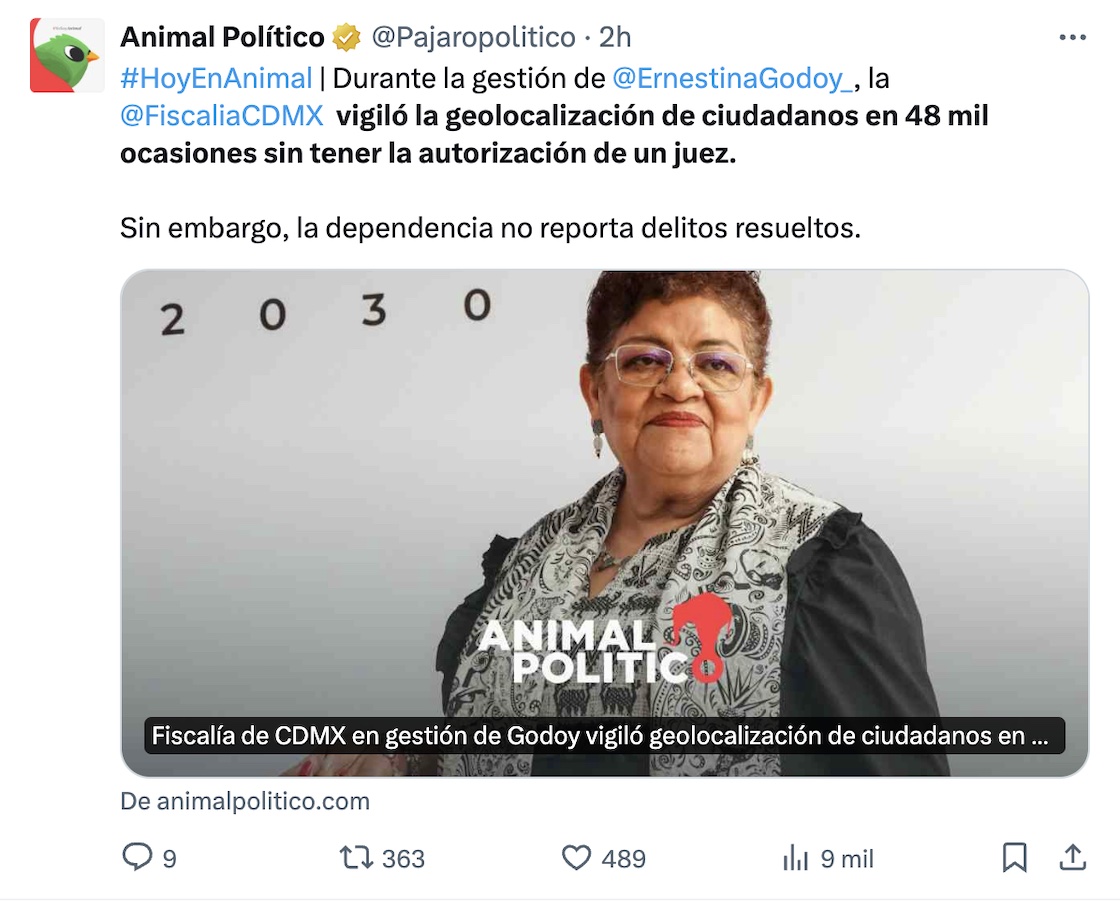Click the Animal Político green bird avatar
Screen dimensions: 1120x906
67,55
